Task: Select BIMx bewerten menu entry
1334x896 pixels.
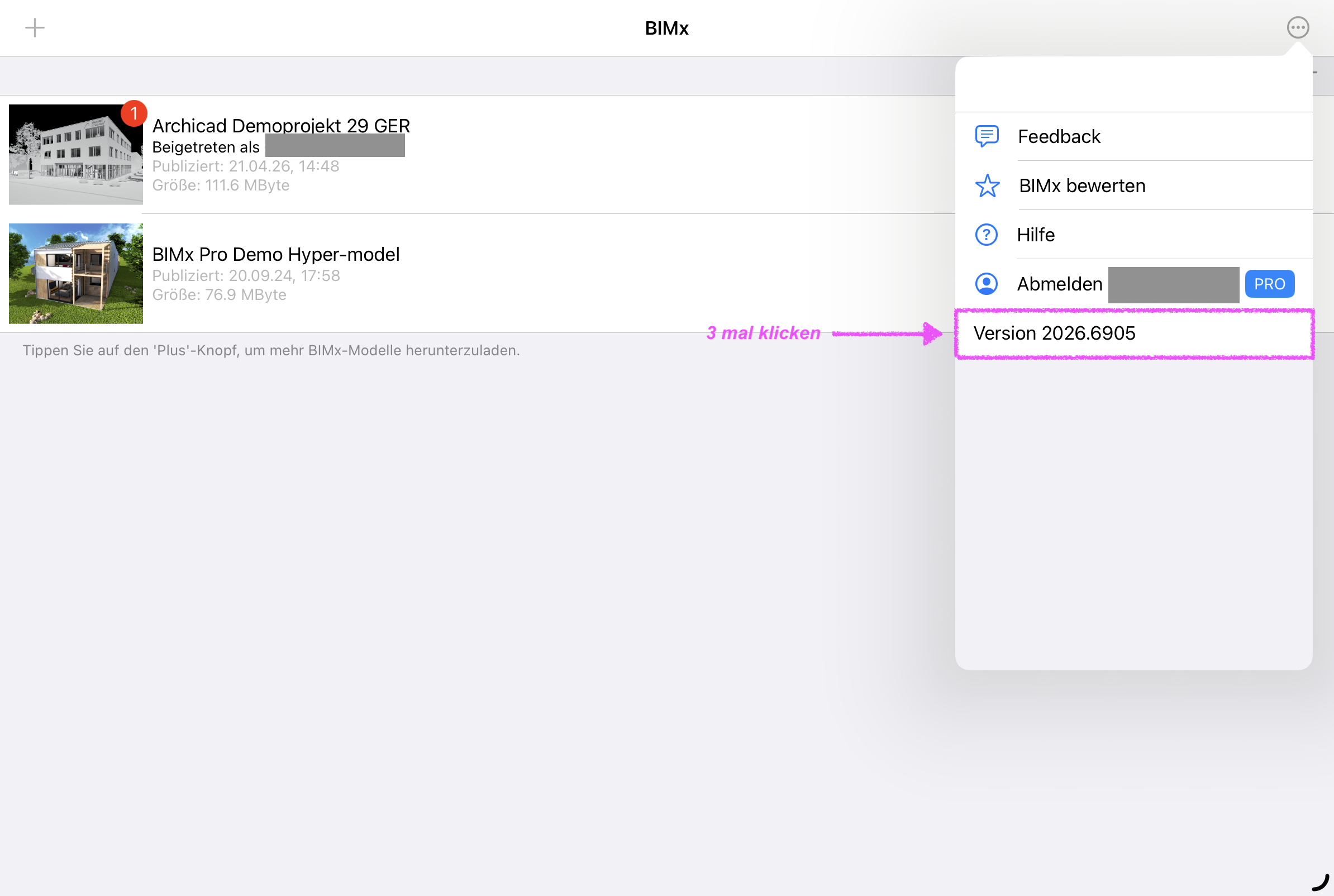Action: 1133,185
